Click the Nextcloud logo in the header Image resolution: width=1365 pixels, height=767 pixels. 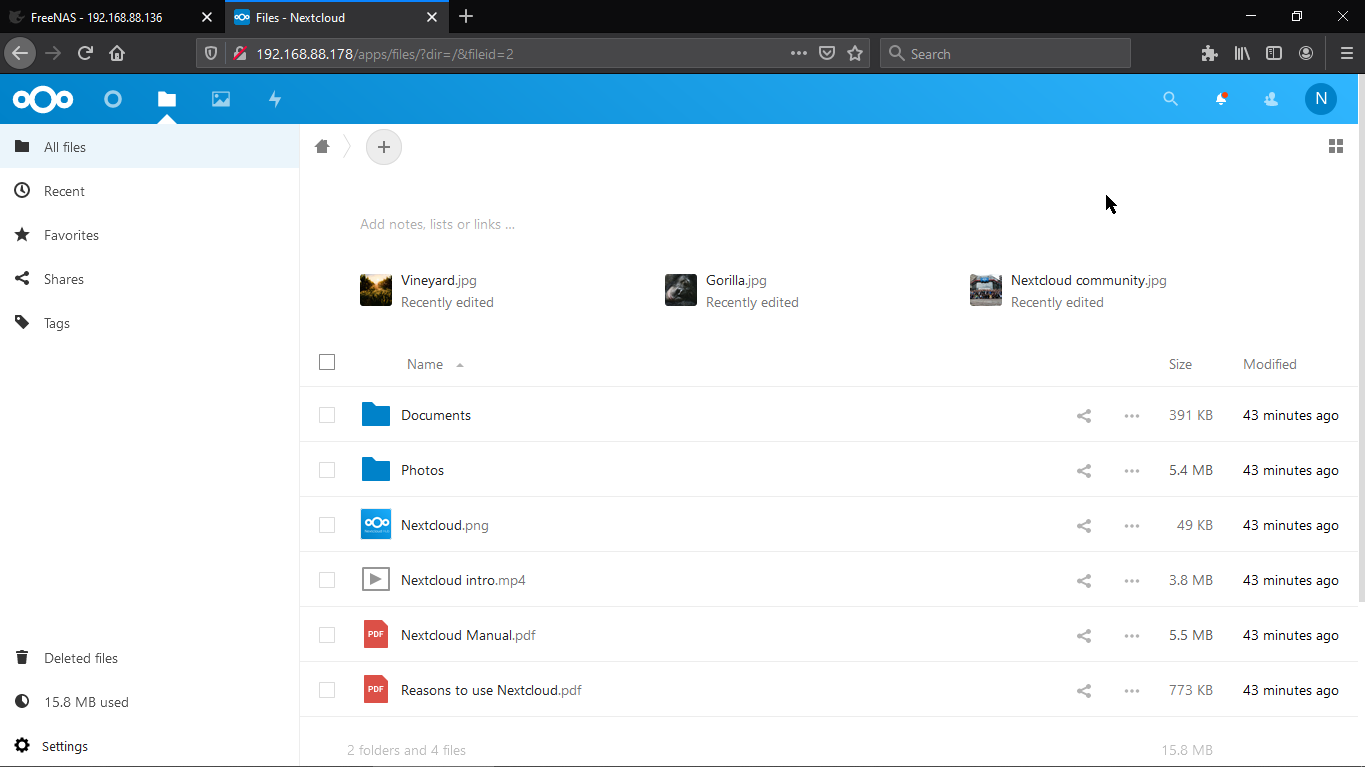click(43, 99)
